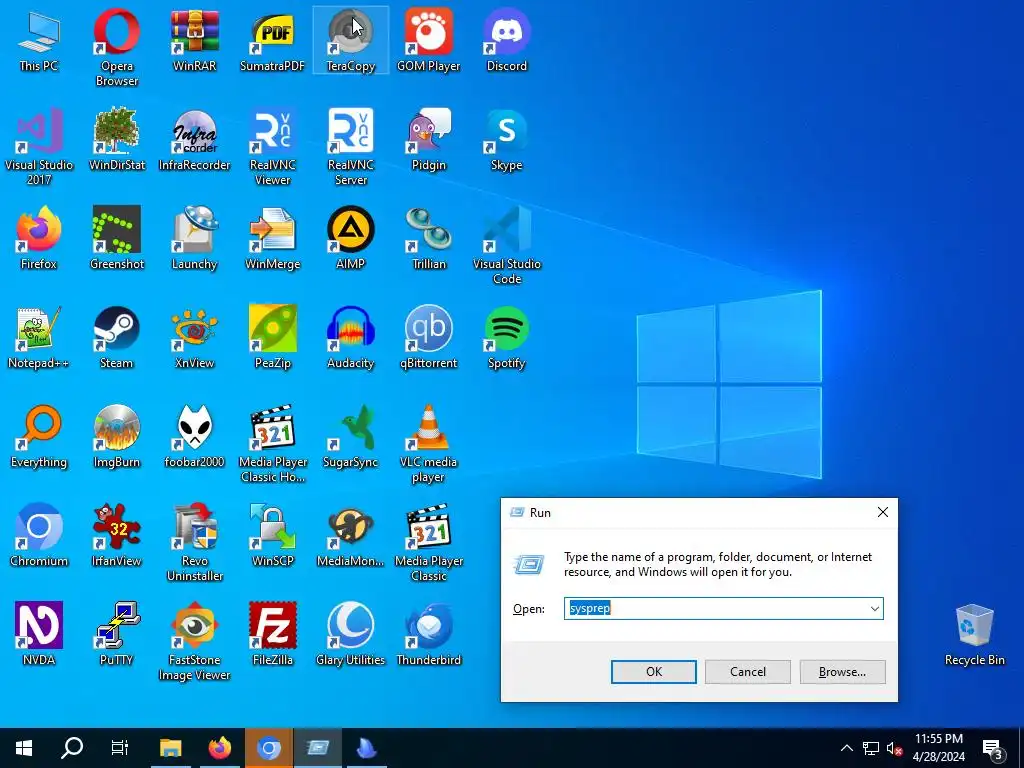Image resolution: width=1024 pixels, height=768 pixels.
Task: Select the XnView shortcut icon
Action: click(x=195, y=338)
